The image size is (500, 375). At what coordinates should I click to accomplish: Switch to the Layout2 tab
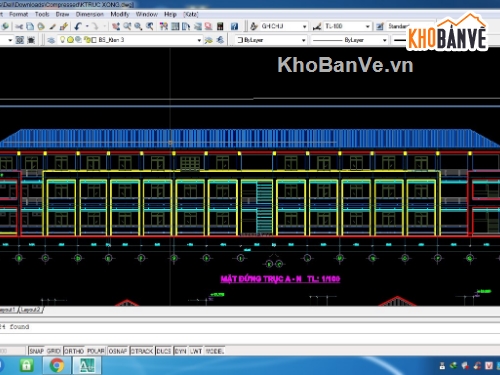point(31,310)
